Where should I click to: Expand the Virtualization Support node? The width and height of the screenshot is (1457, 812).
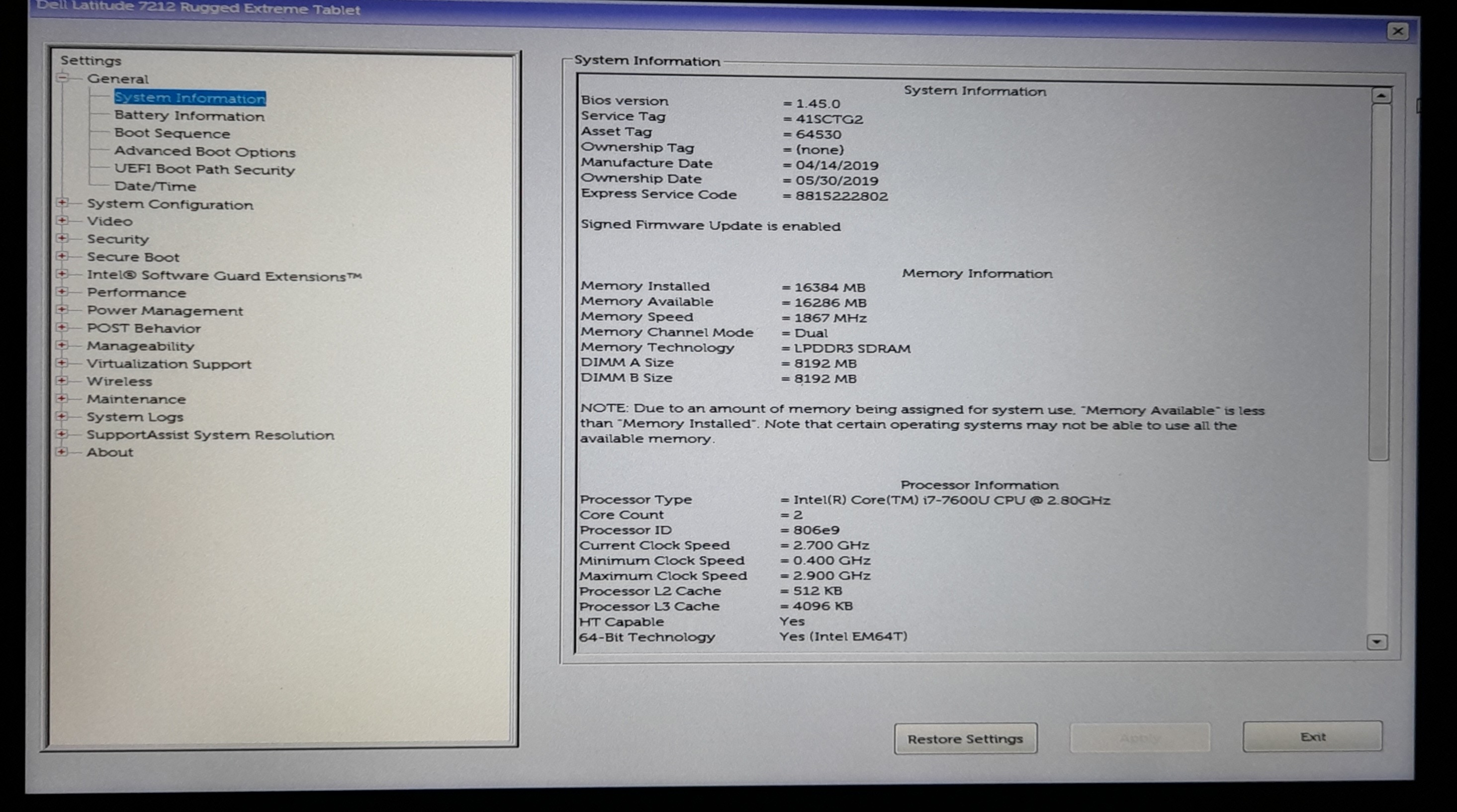[x=62, y=363]
